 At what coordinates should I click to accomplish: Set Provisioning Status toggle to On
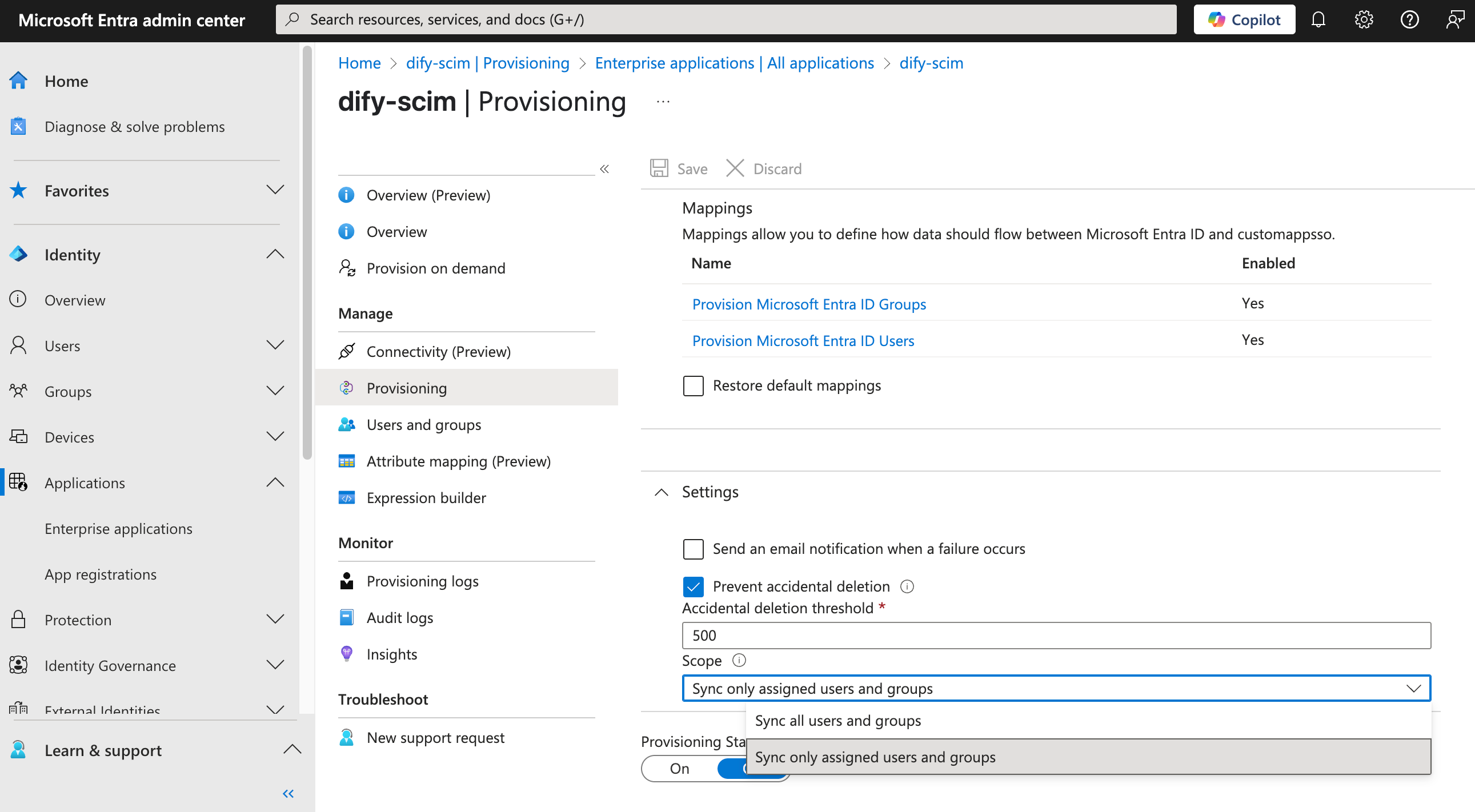679,769
